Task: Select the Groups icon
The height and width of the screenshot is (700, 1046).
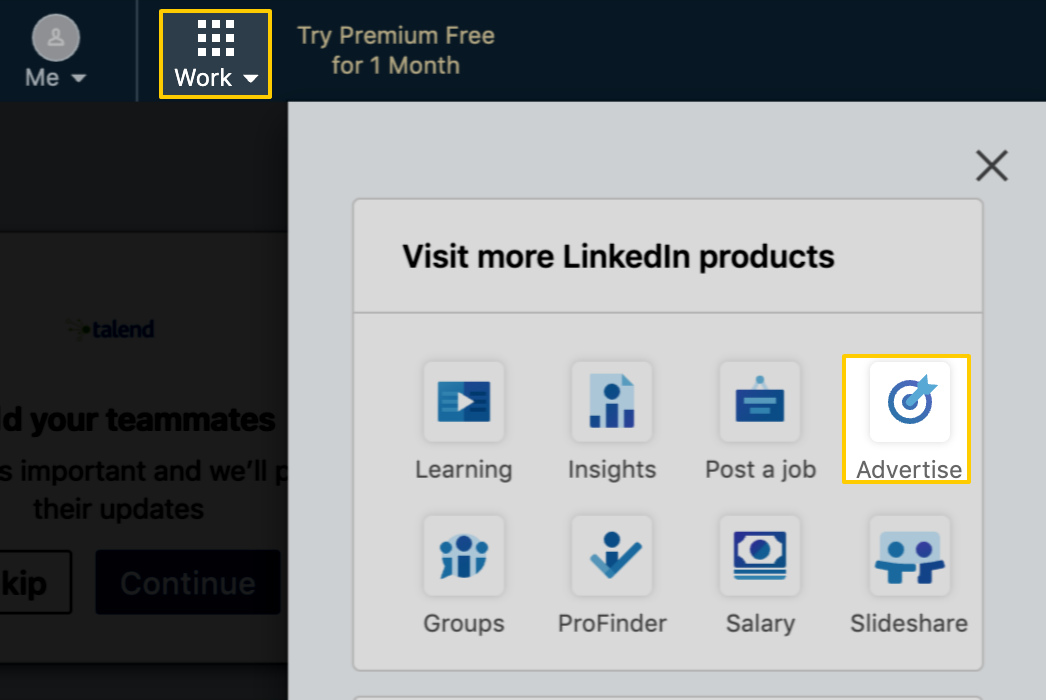Action: click(x=463, y=556)
